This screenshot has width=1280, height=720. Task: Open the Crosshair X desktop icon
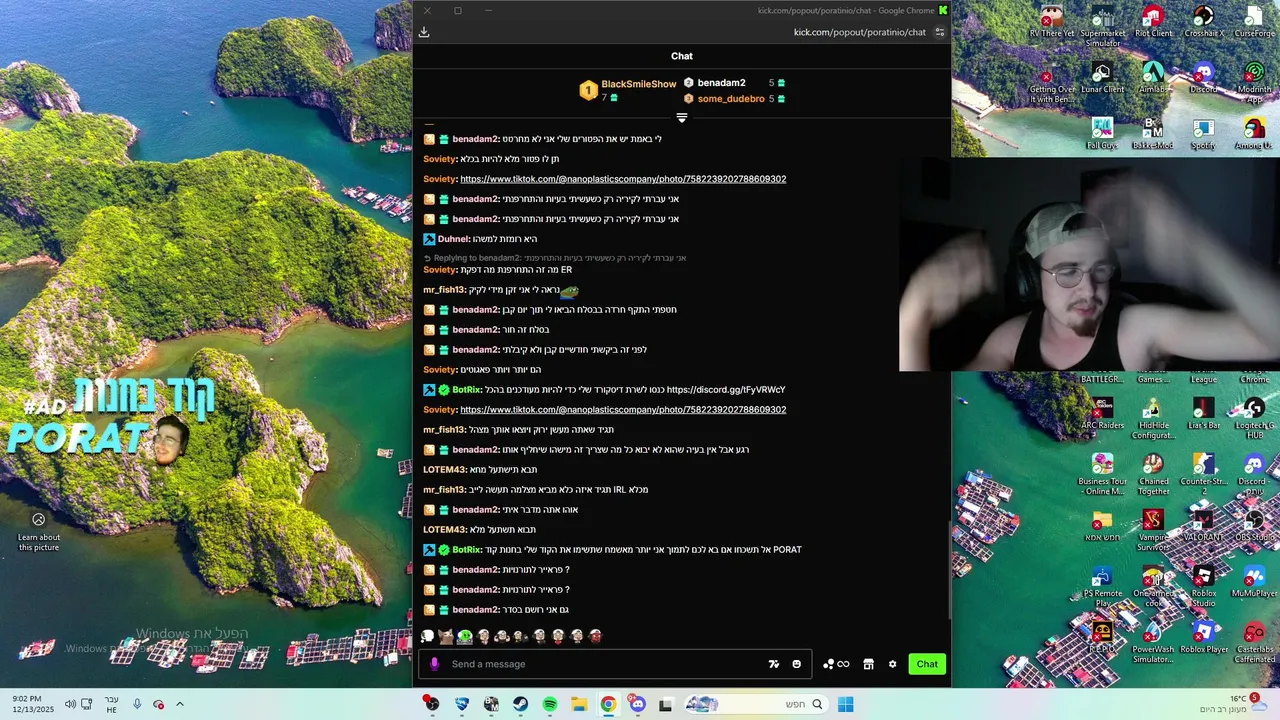tap(1203, 23)
